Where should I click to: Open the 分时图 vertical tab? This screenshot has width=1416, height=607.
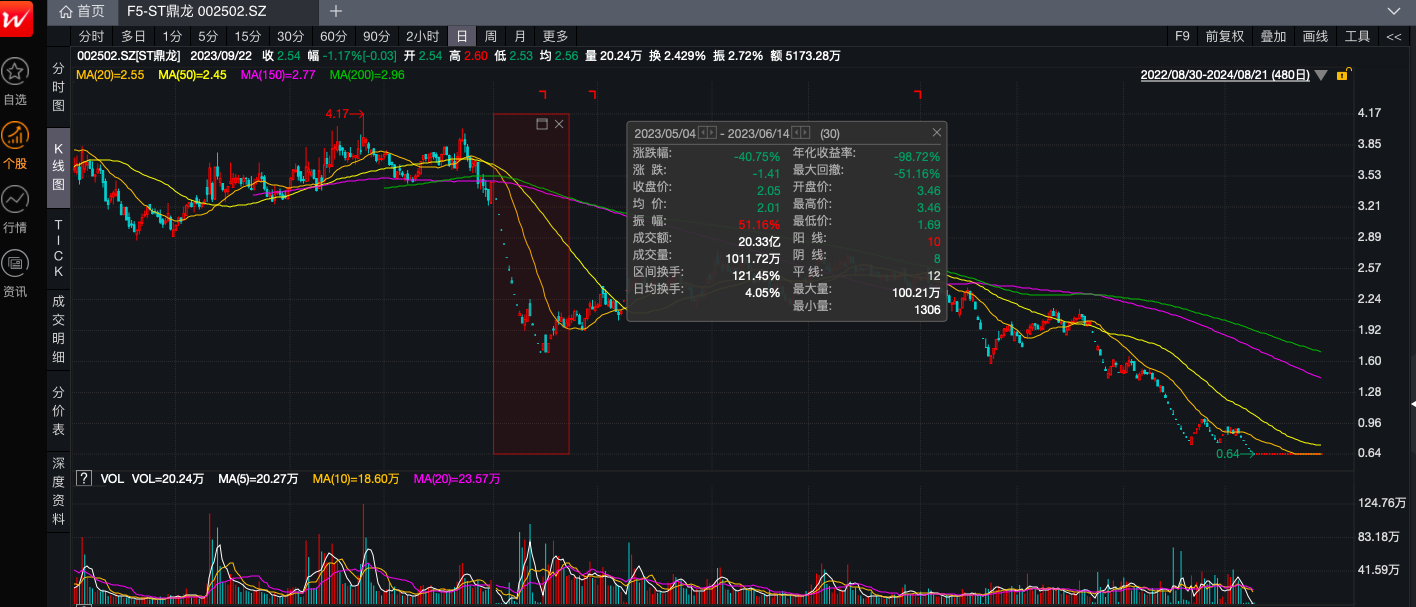(58, 86)
